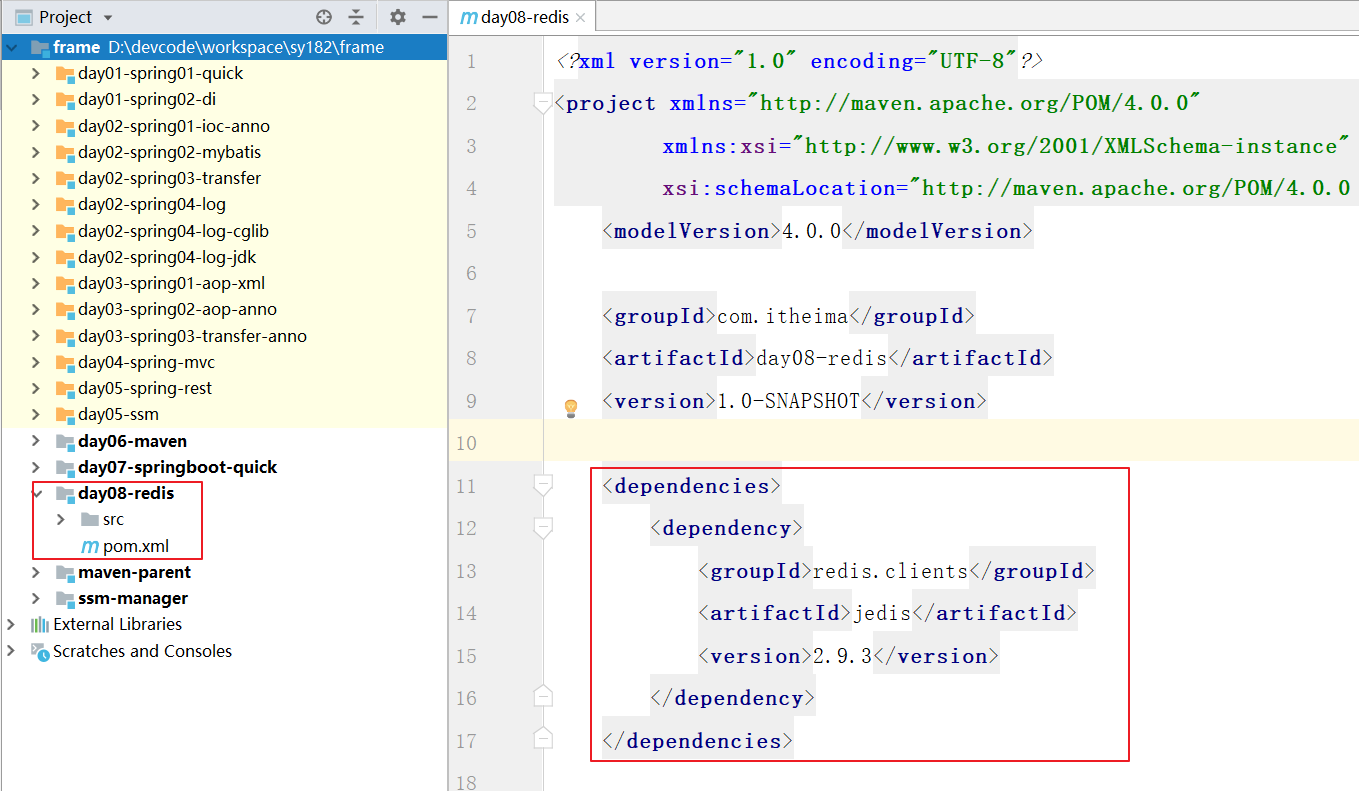The width and height of the screenshot is (1359, 791).
Task: Expand the day01-spring01-quick module
Action: tap(36, 73)
